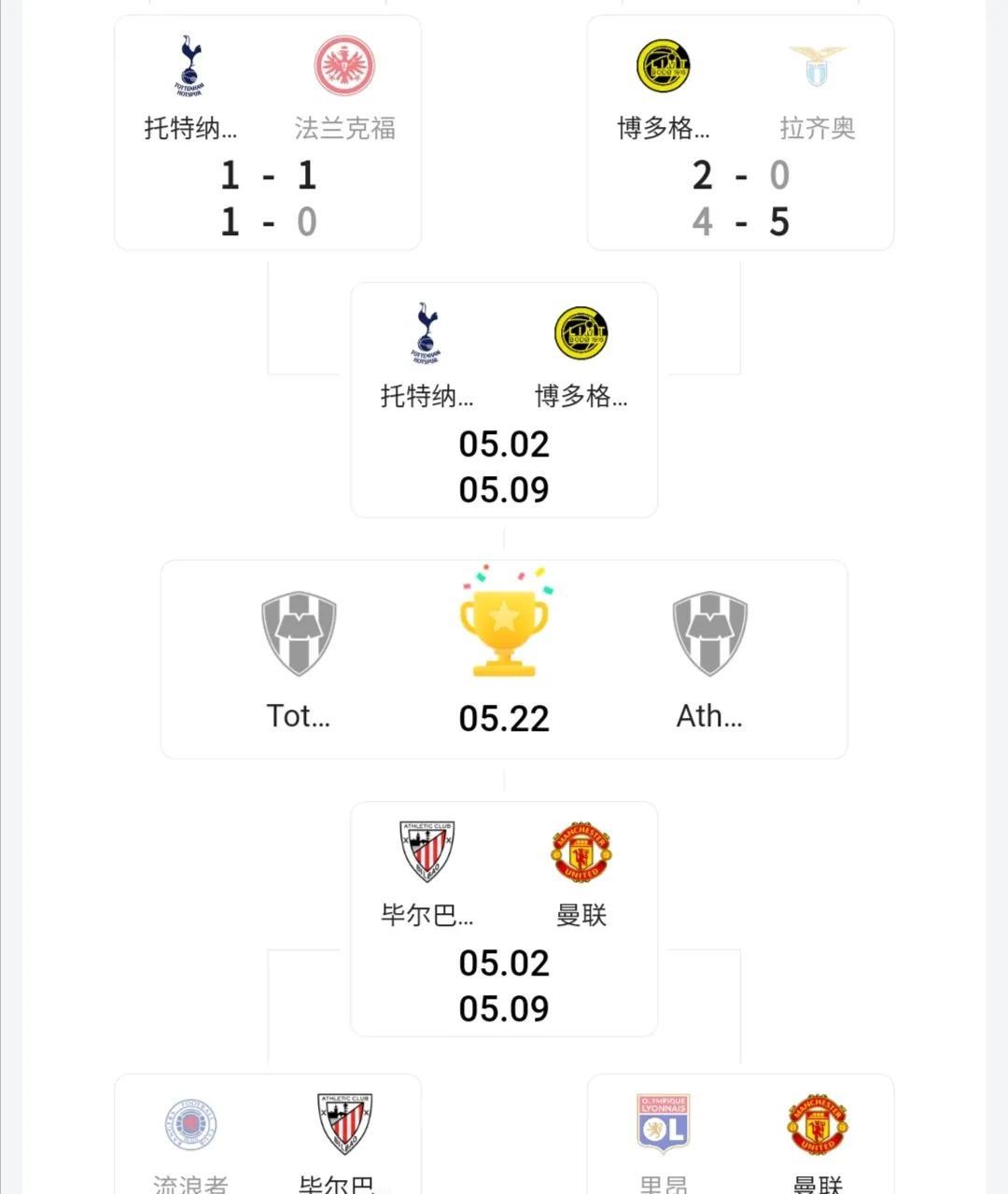Open Tottenham vs Frankfurt 1-1 score line
The height and width of the screenshot is (1194, 1008).
(269, 176)
